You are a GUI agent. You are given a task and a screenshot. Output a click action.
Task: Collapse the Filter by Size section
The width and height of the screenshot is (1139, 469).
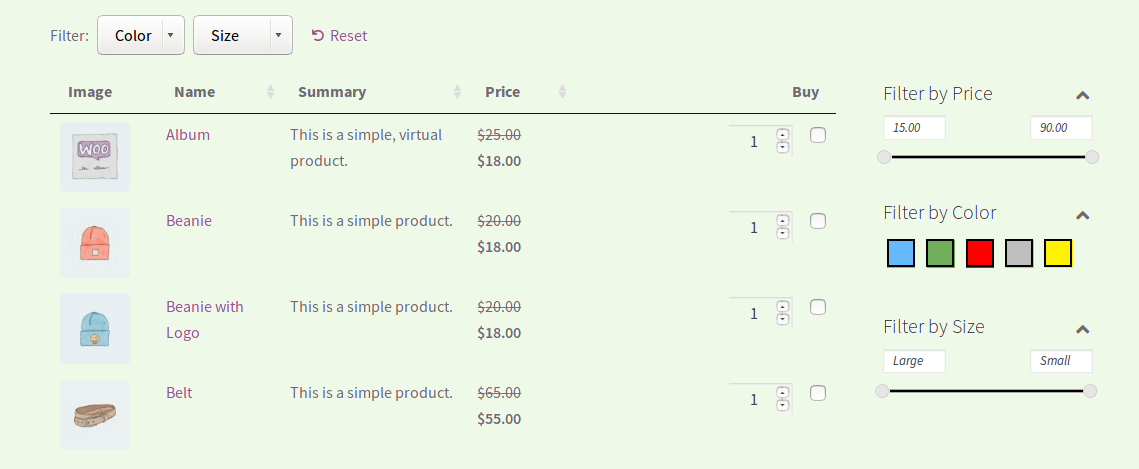pos(1082,328)
